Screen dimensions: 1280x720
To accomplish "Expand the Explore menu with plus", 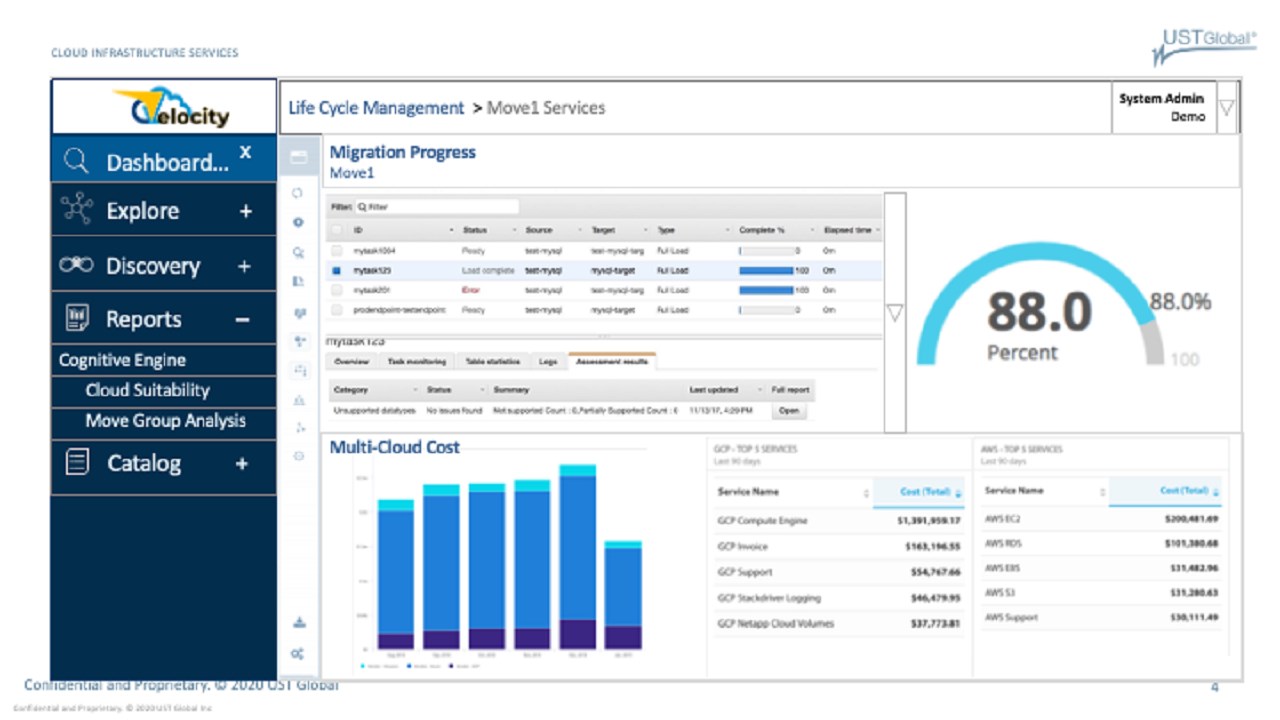I will click(x=245, y=211).
